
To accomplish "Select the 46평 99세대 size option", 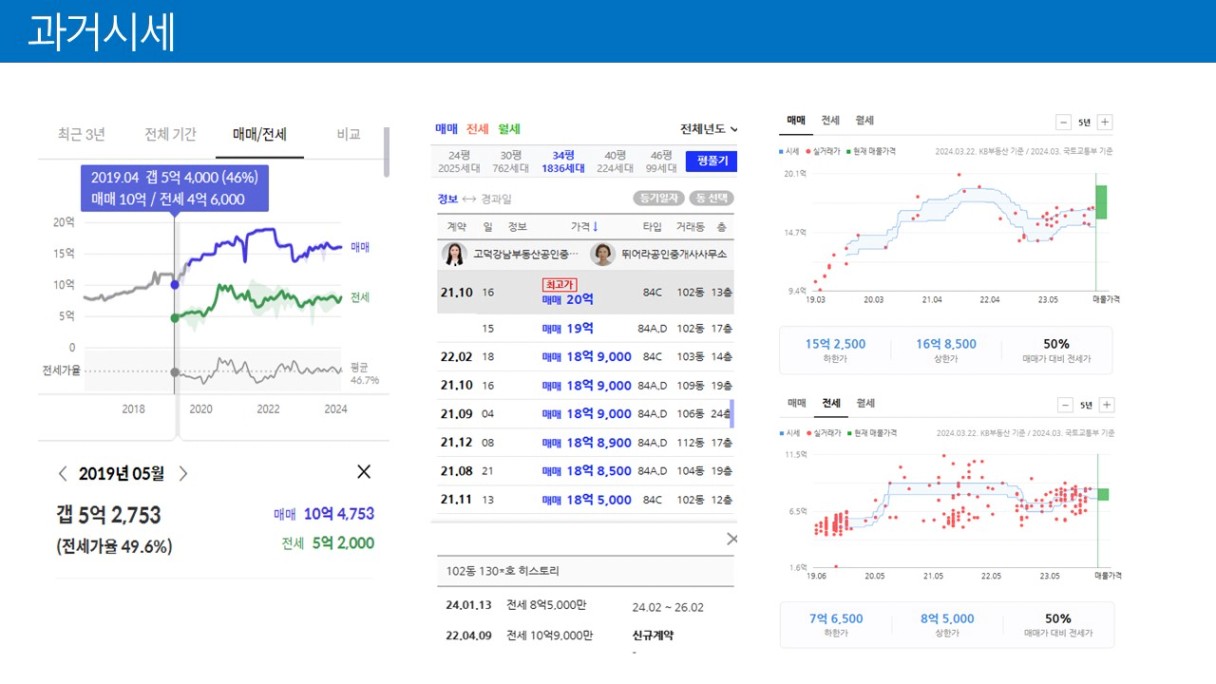I will (x=661, y=161).
